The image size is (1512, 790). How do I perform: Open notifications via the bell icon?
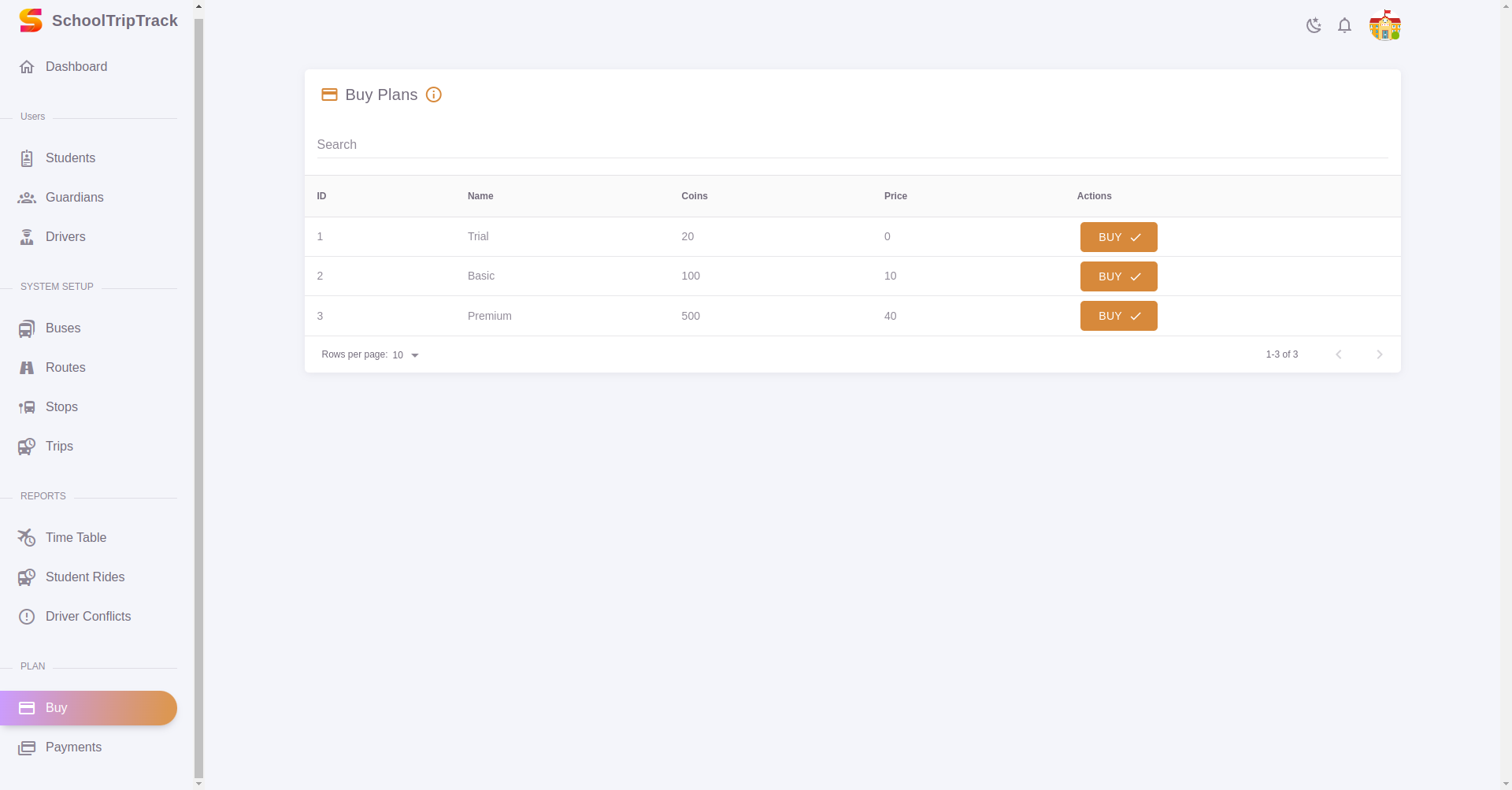point(1344,25)
